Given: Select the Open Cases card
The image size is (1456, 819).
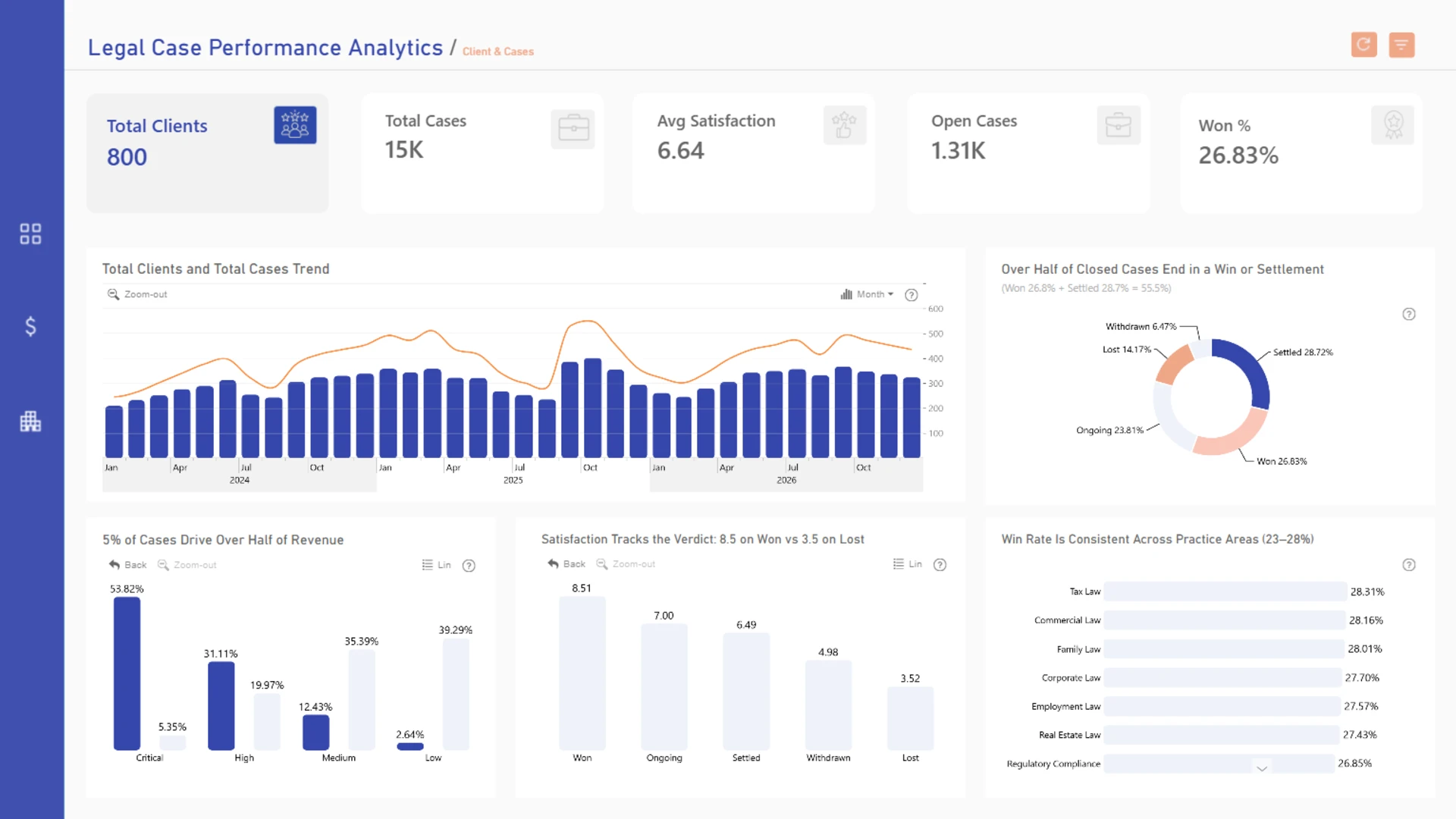Looking at the screenshot, I should [1028, 153].
